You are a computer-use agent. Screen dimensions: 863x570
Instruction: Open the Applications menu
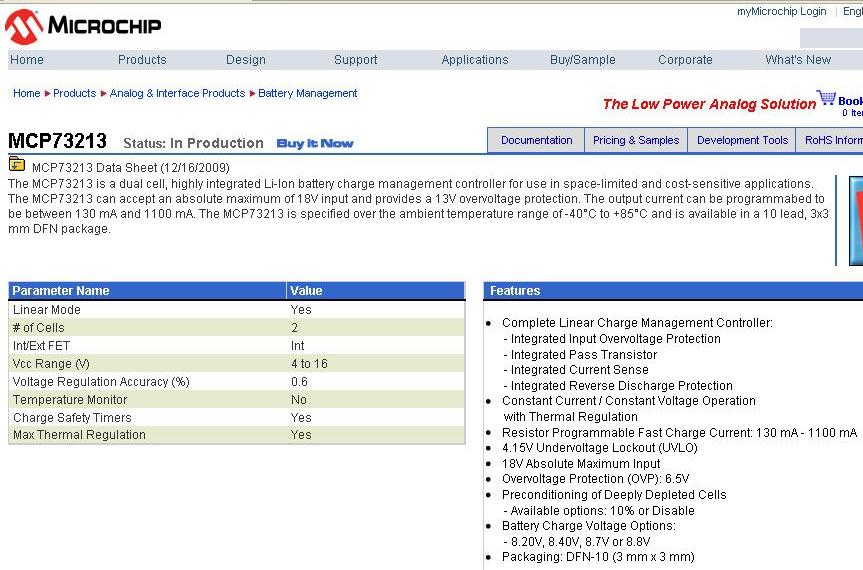pyautogui.click(x=475, y=59)
